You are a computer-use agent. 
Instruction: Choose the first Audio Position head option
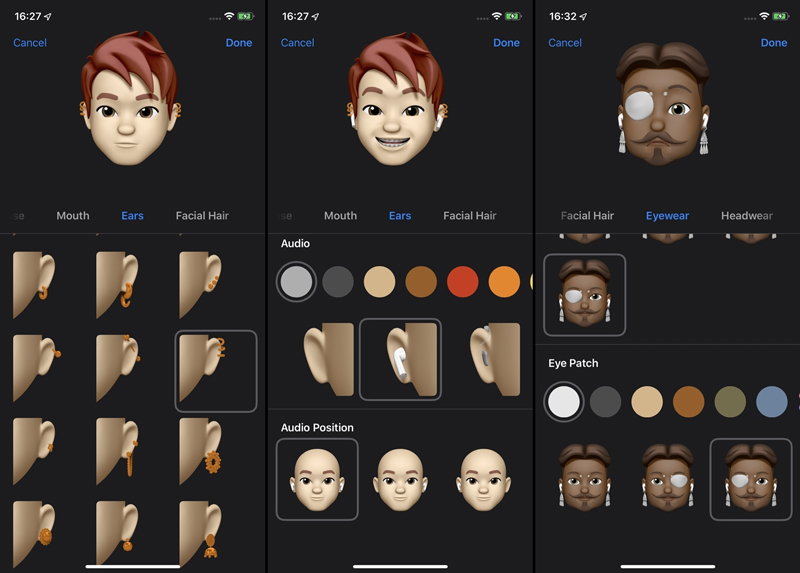click(316, 479)
